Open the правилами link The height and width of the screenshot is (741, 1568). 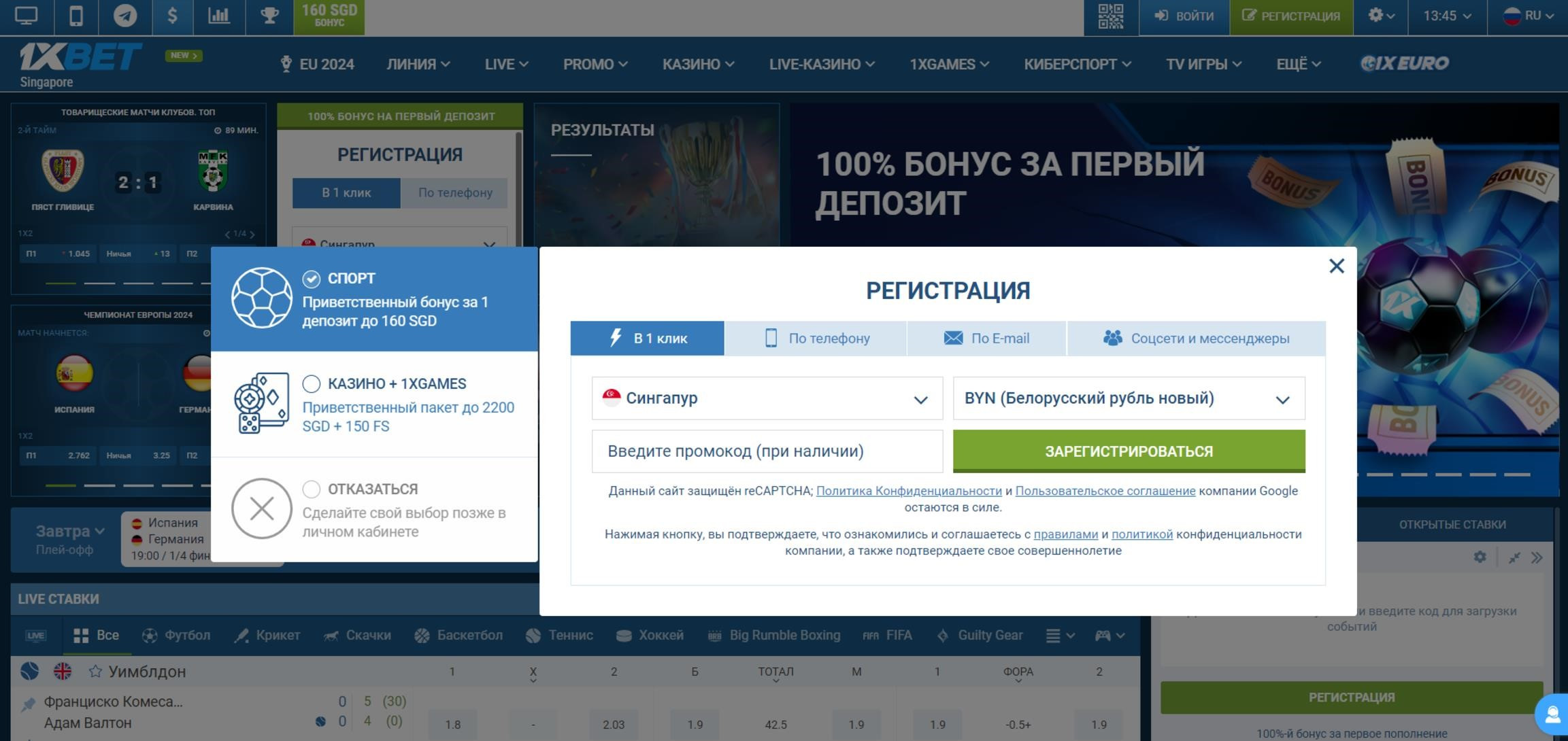pos(1066,534)
